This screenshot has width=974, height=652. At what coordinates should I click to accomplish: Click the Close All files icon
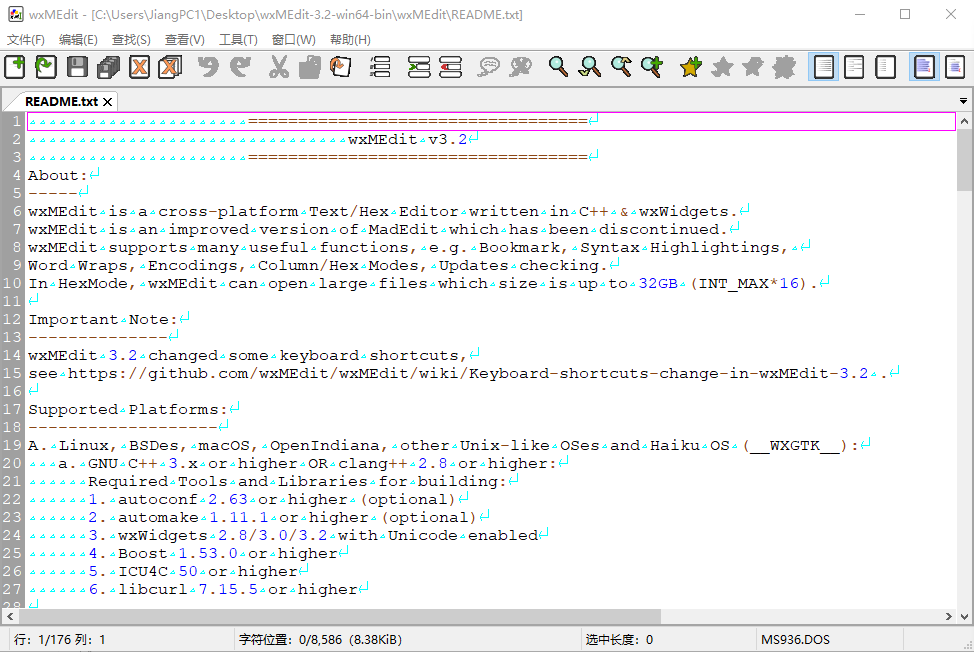(x=170, y=66)
